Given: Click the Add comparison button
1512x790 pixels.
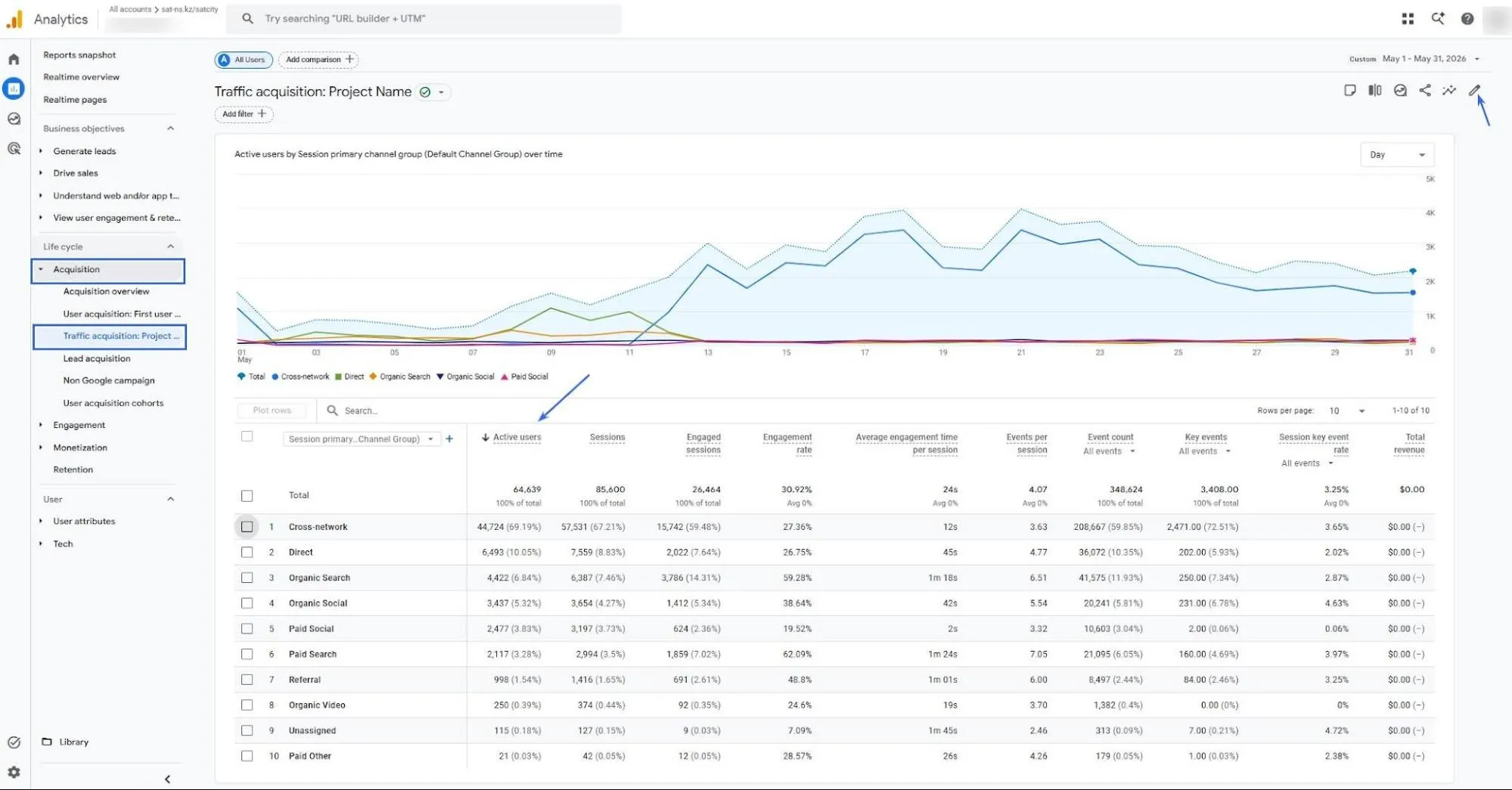Looking at the screenshot, I should (318, 59).
